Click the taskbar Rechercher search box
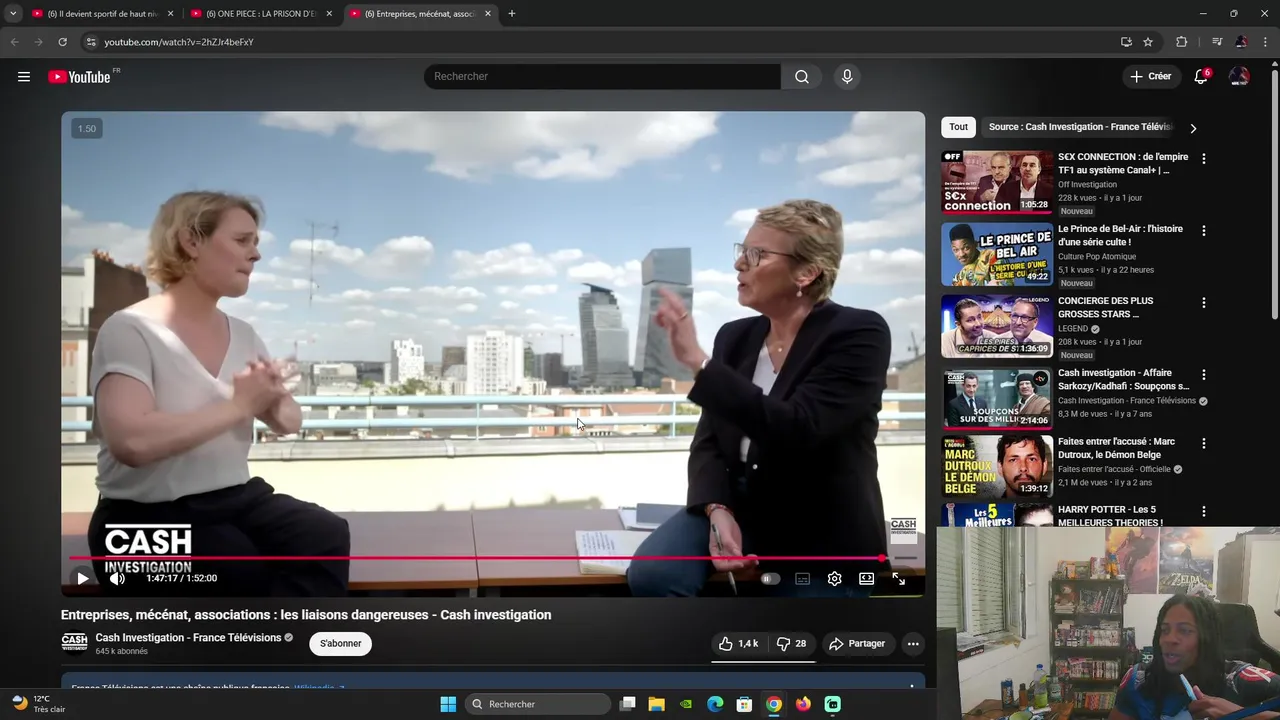 click(x=538, y=704)
